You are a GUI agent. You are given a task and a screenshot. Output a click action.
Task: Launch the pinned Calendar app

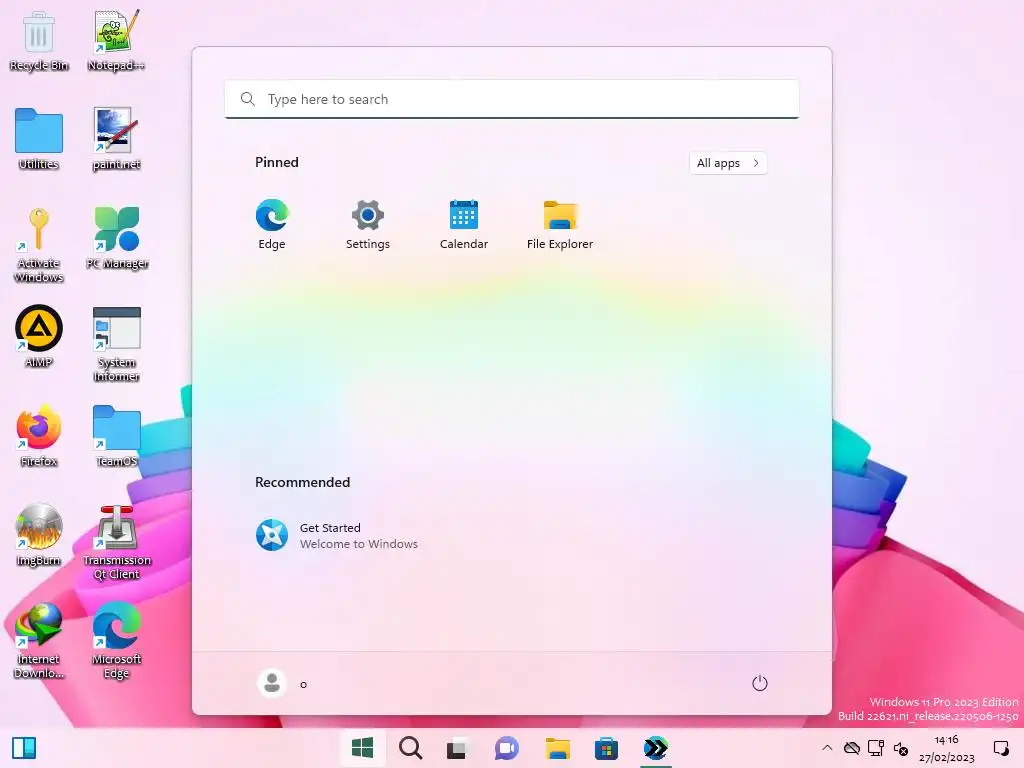coord(464,224)
